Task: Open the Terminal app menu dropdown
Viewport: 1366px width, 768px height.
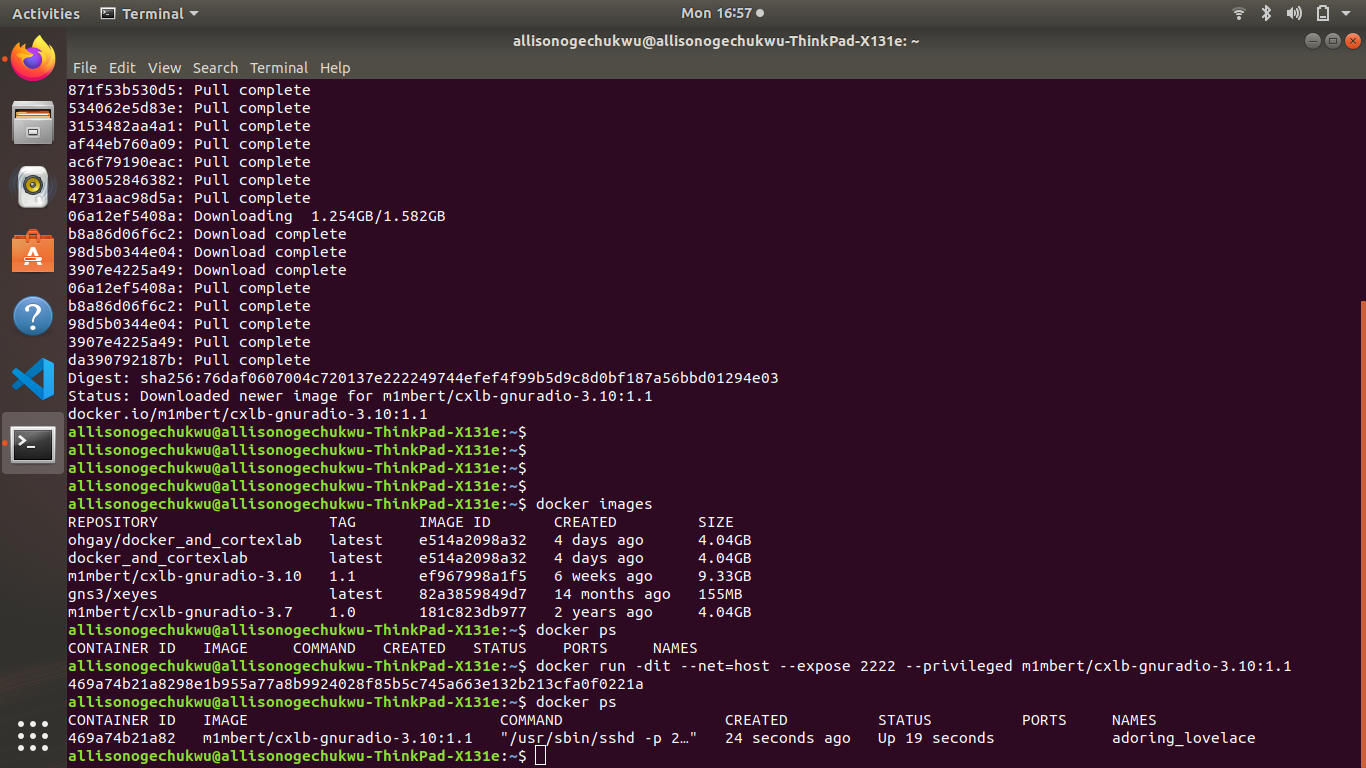Action: (150, 14)
